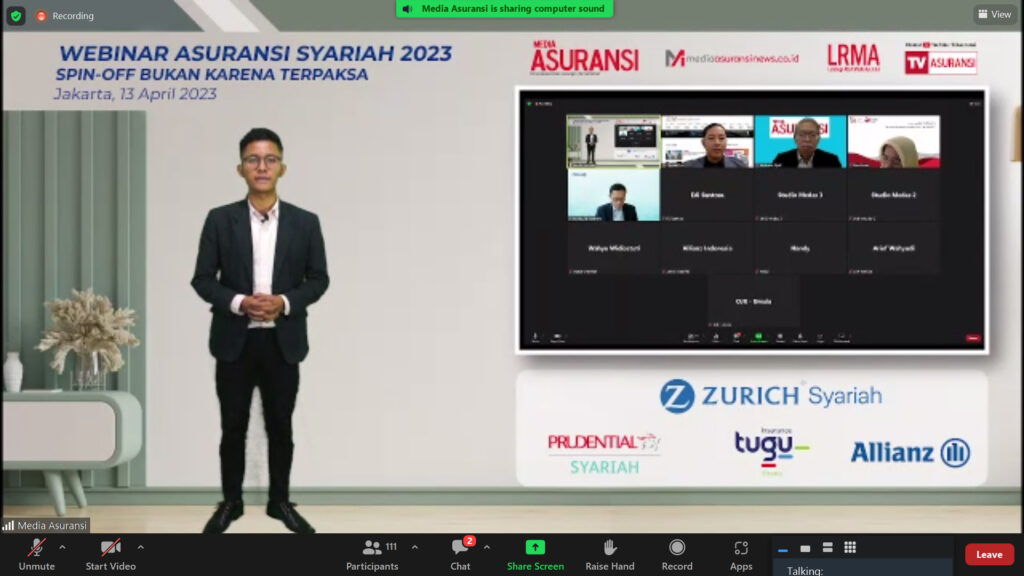Click the Share Screen button
This screenshot has width=1024, height=576.
pyautogui.click(x=535, y=554)
